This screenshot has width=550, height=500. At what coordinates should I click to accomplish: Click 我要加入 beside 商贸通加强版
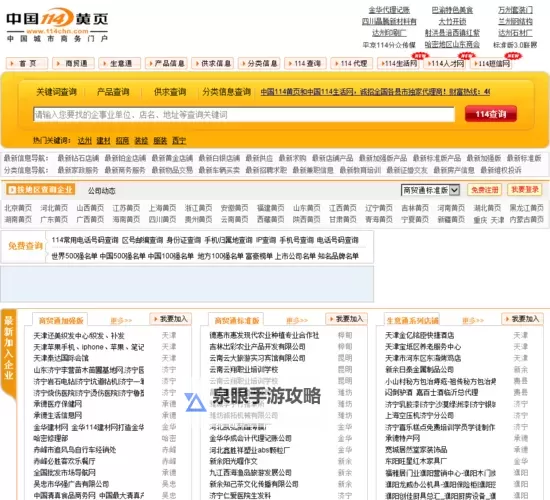tap(170, 319)
